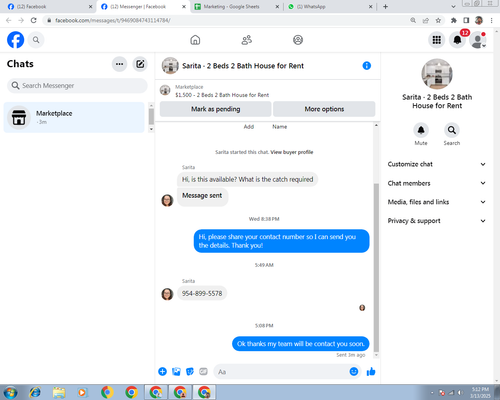The width and height of the screenshot is (500, 400).
Task: Go to the Home feed icon
Action: [195, 40]
